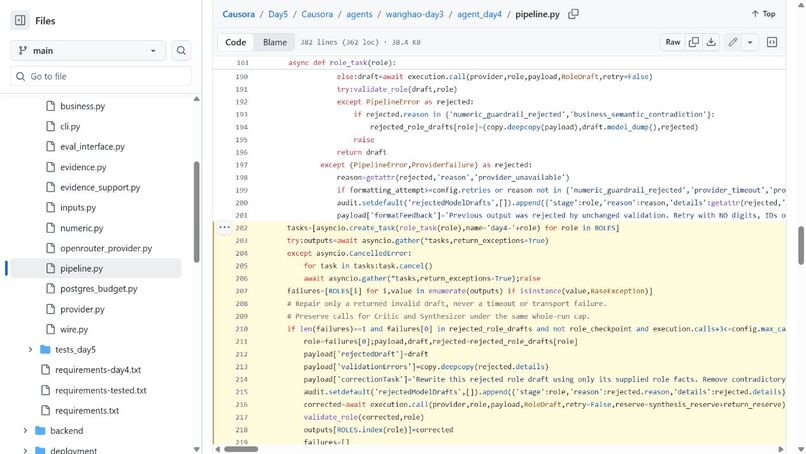This screenshot has width=806, height=454.
Task: Go to Causora root breadcrumb link
Action: click(x=238, y=14)
